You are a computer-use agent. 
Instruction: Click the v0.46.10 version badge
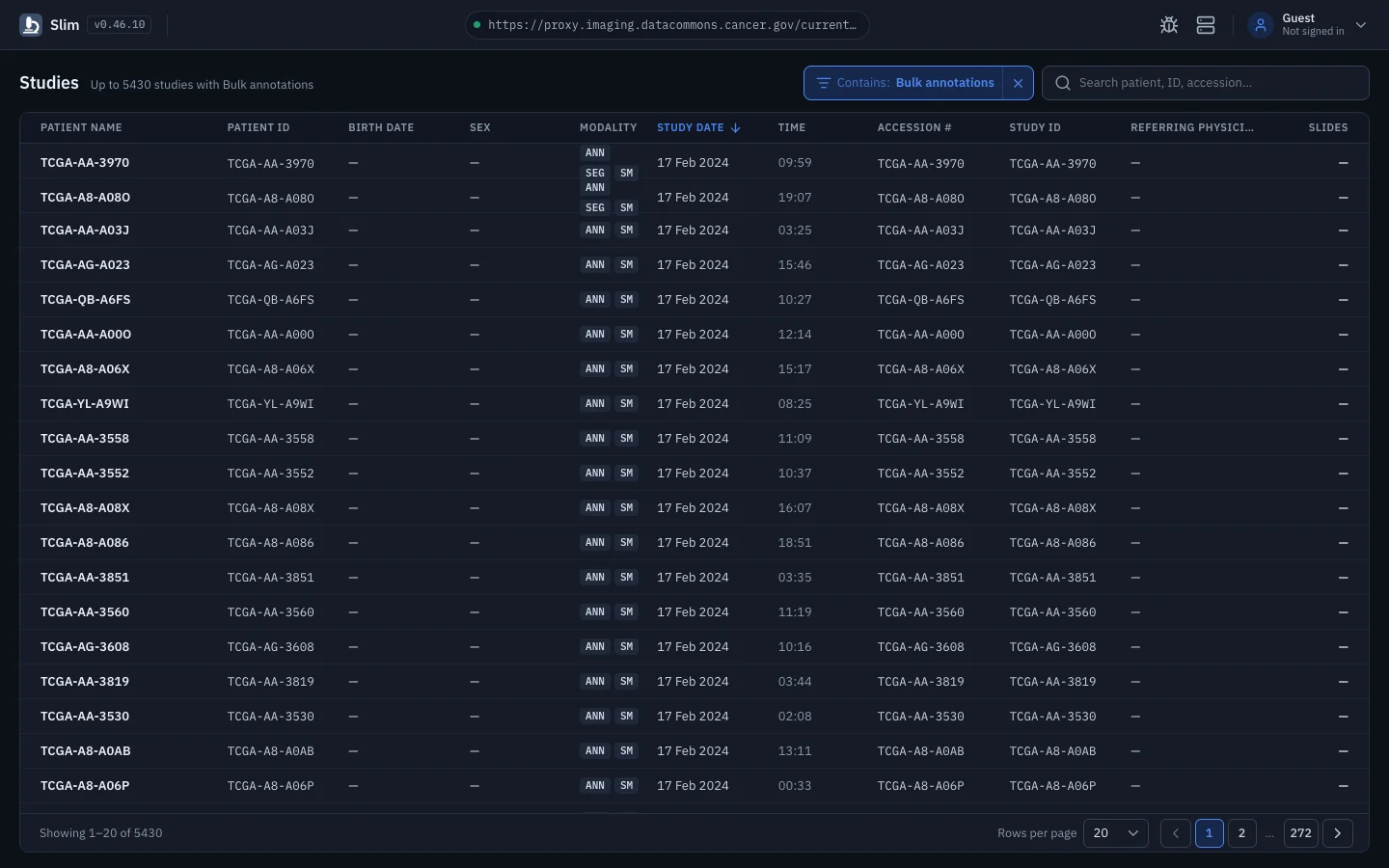(x=120, y=25)
